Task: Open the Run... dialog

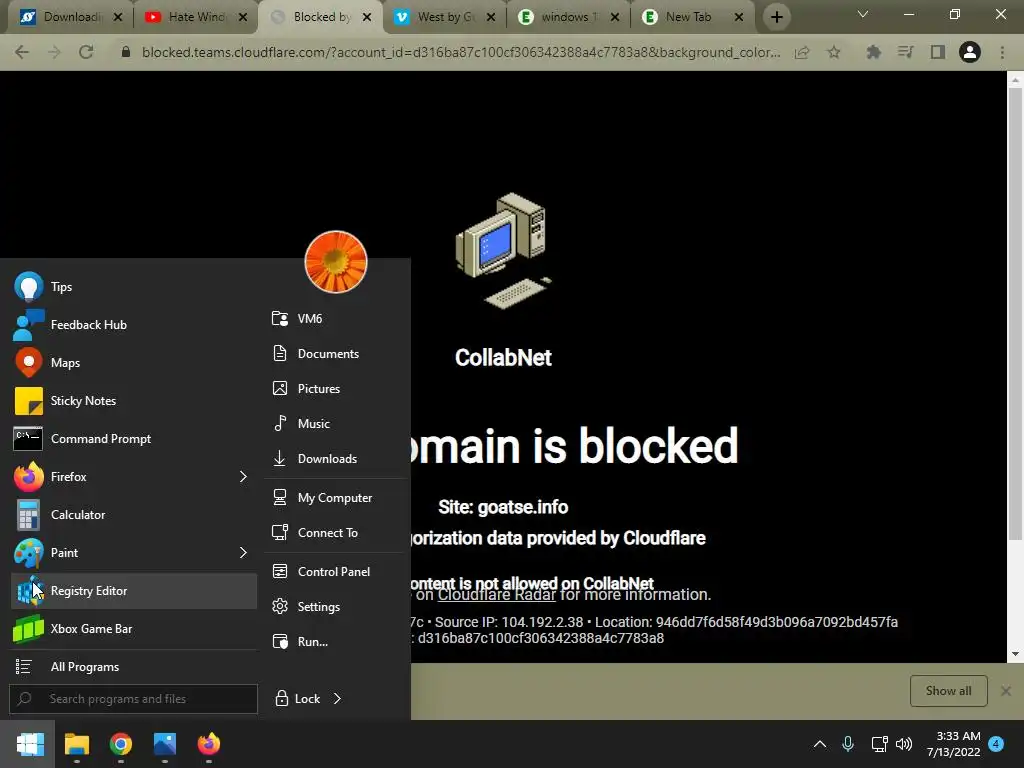Action: [336, 642]
